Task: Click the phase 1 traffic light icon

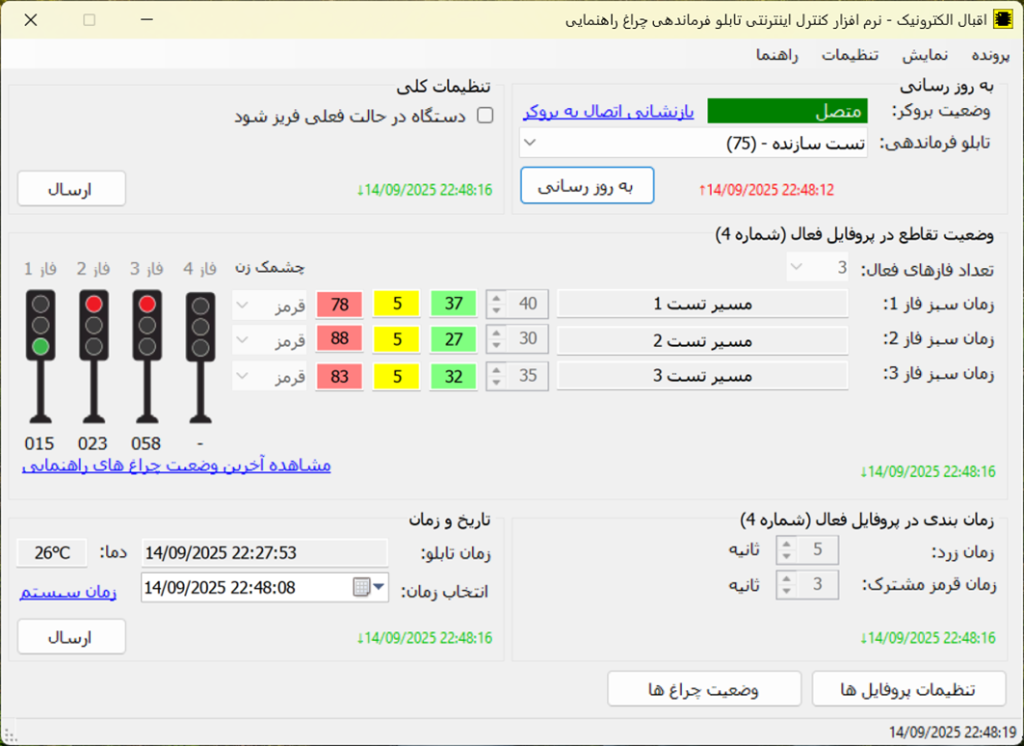Action: (40, 355)
